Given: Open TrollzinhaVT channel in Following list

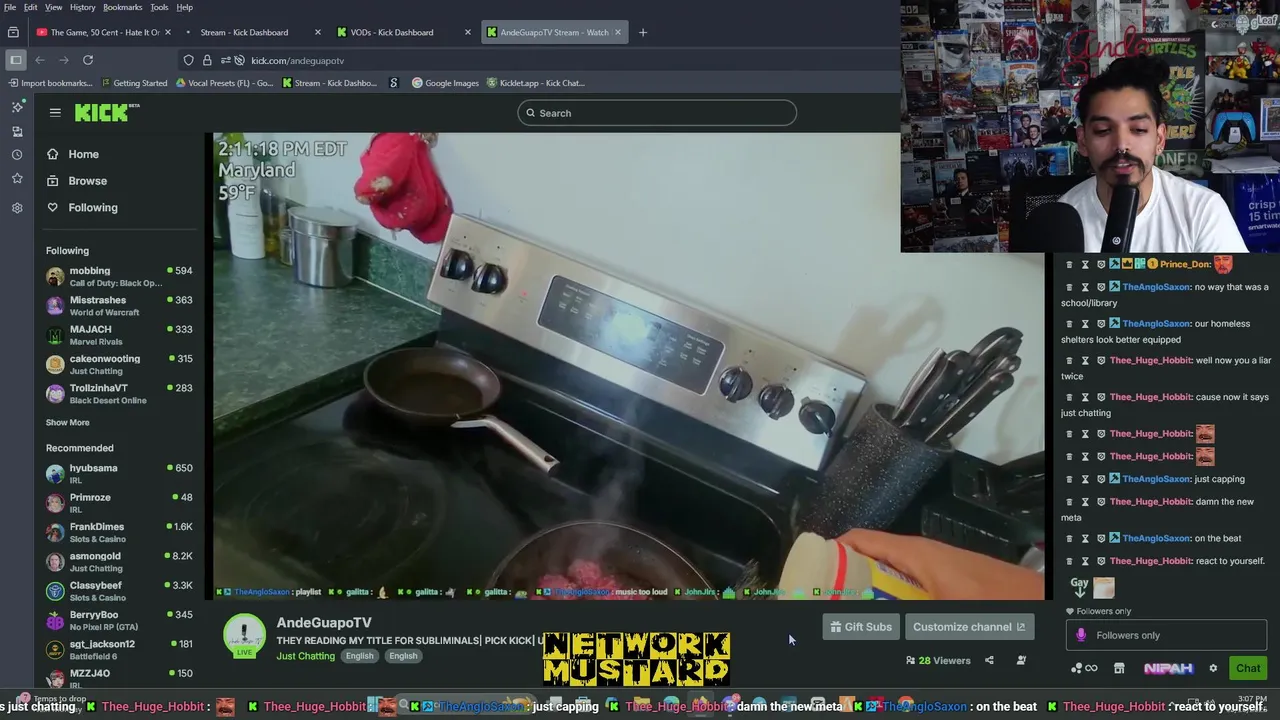Looking at the screenshot, I should coord(119,394).
